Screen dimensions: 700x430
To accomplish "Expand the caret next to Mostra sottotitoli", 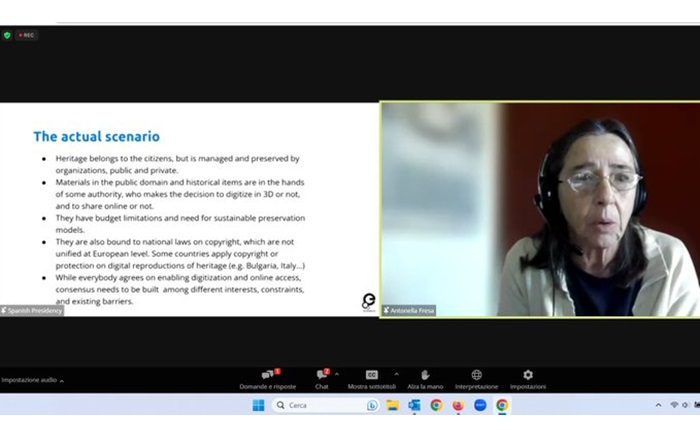I will pyautogui.click(x=396, y=374).
